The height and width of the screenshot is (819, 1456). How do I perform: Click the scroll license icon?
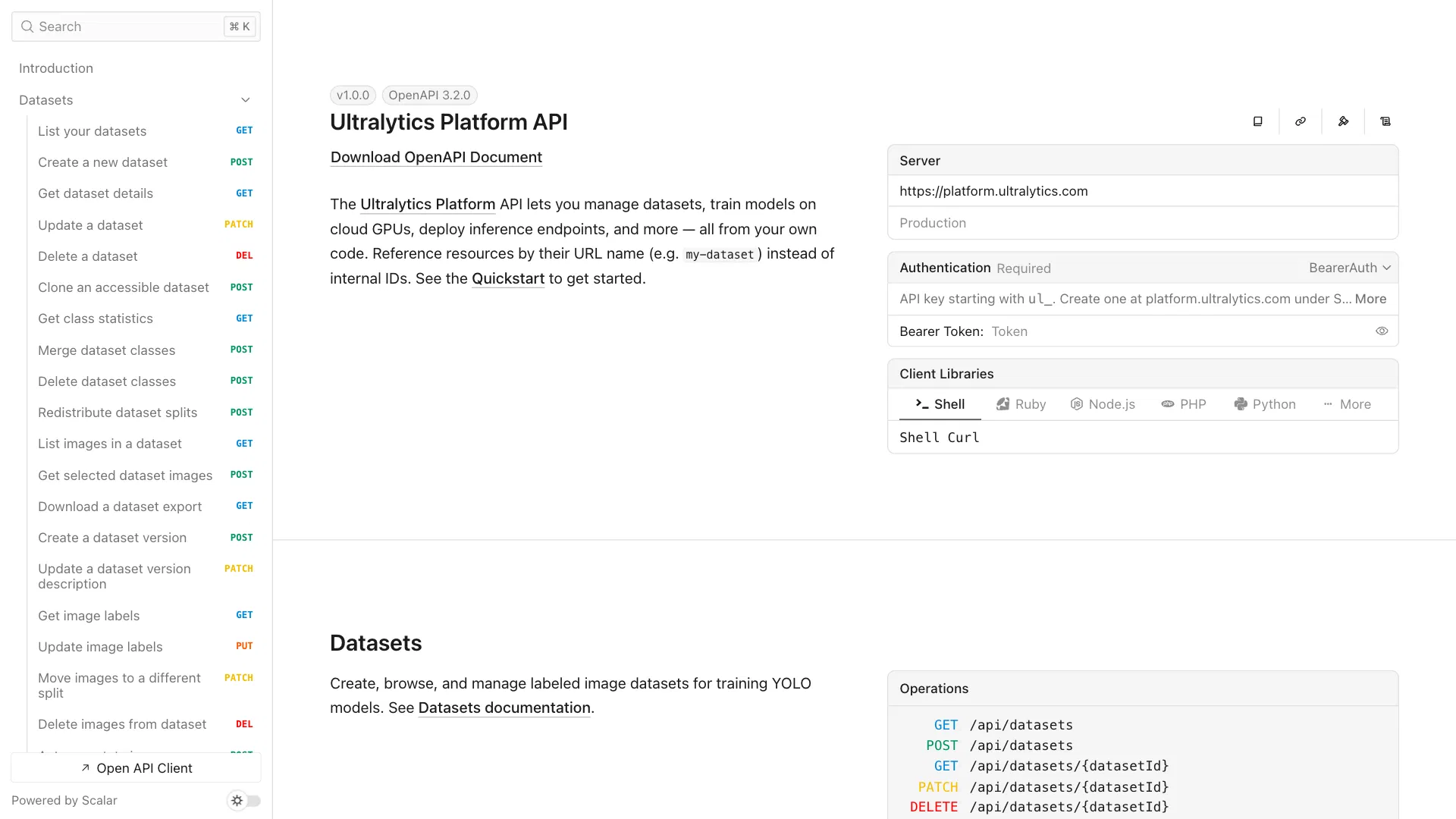1385,121
